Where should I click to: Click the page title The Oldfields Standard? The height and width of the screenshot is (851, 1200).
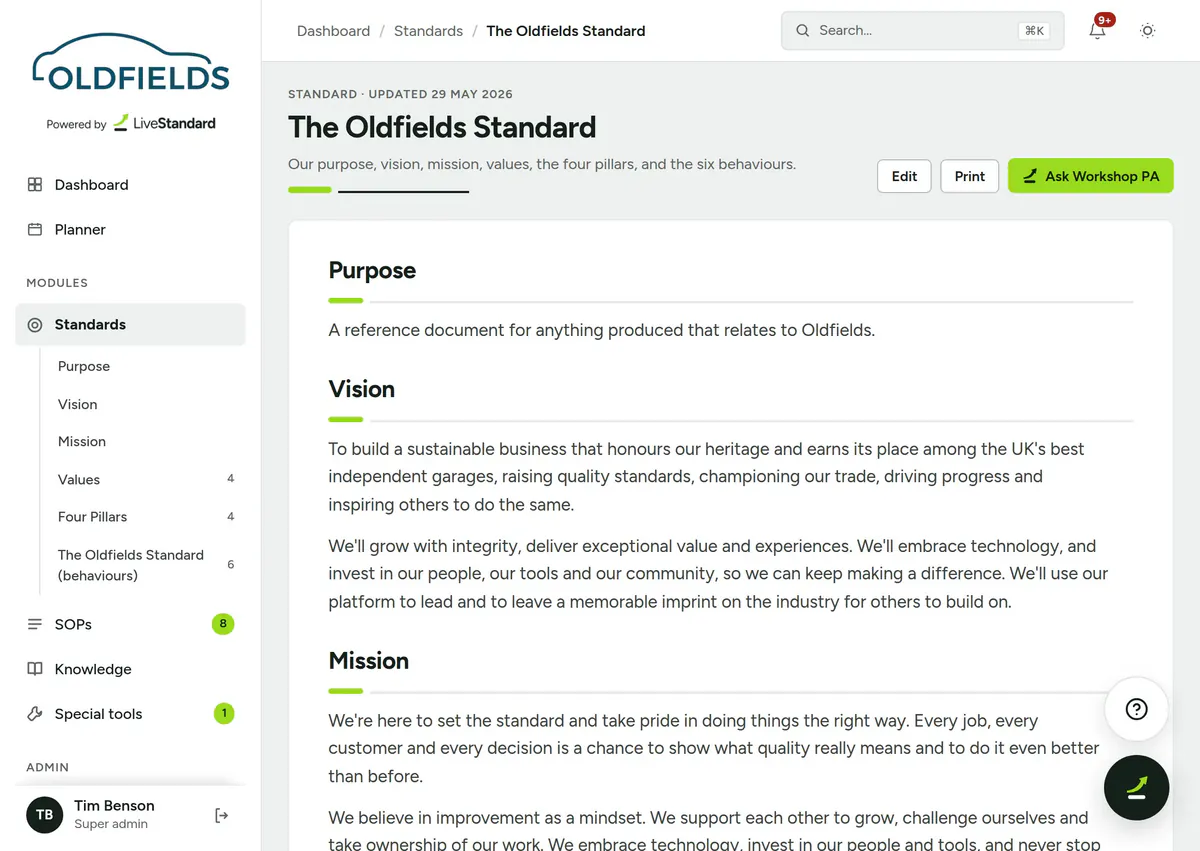coord(442,127)
